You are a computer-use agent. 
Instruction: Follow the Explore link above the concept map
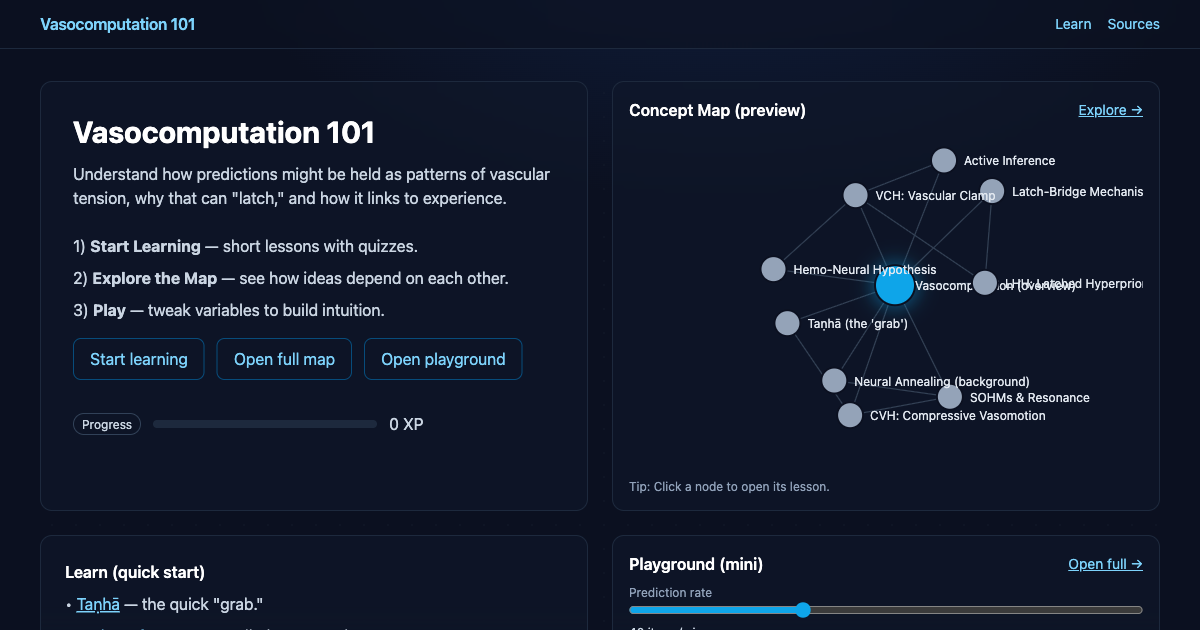coord(1110,110)
